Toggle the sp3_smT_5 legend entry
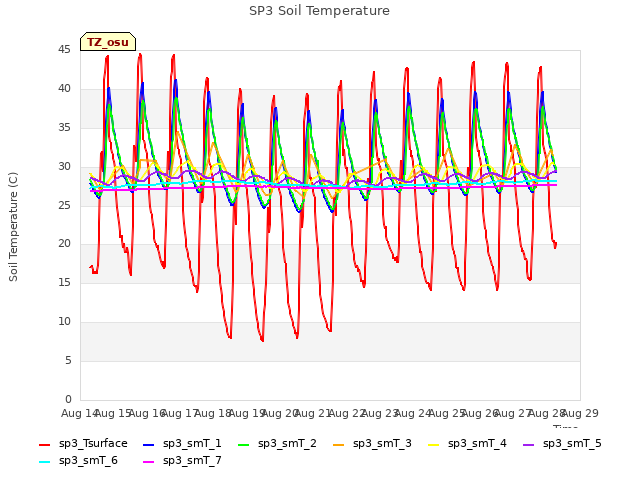 pyautogui.click(x=562, y=444)
